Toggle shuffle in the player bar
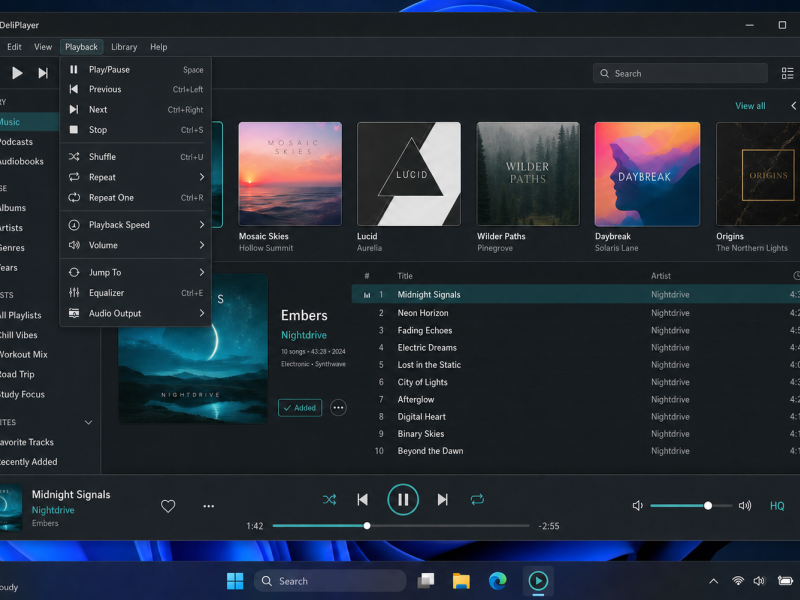Viewport: 800px width, 600px height. [330, 499]
